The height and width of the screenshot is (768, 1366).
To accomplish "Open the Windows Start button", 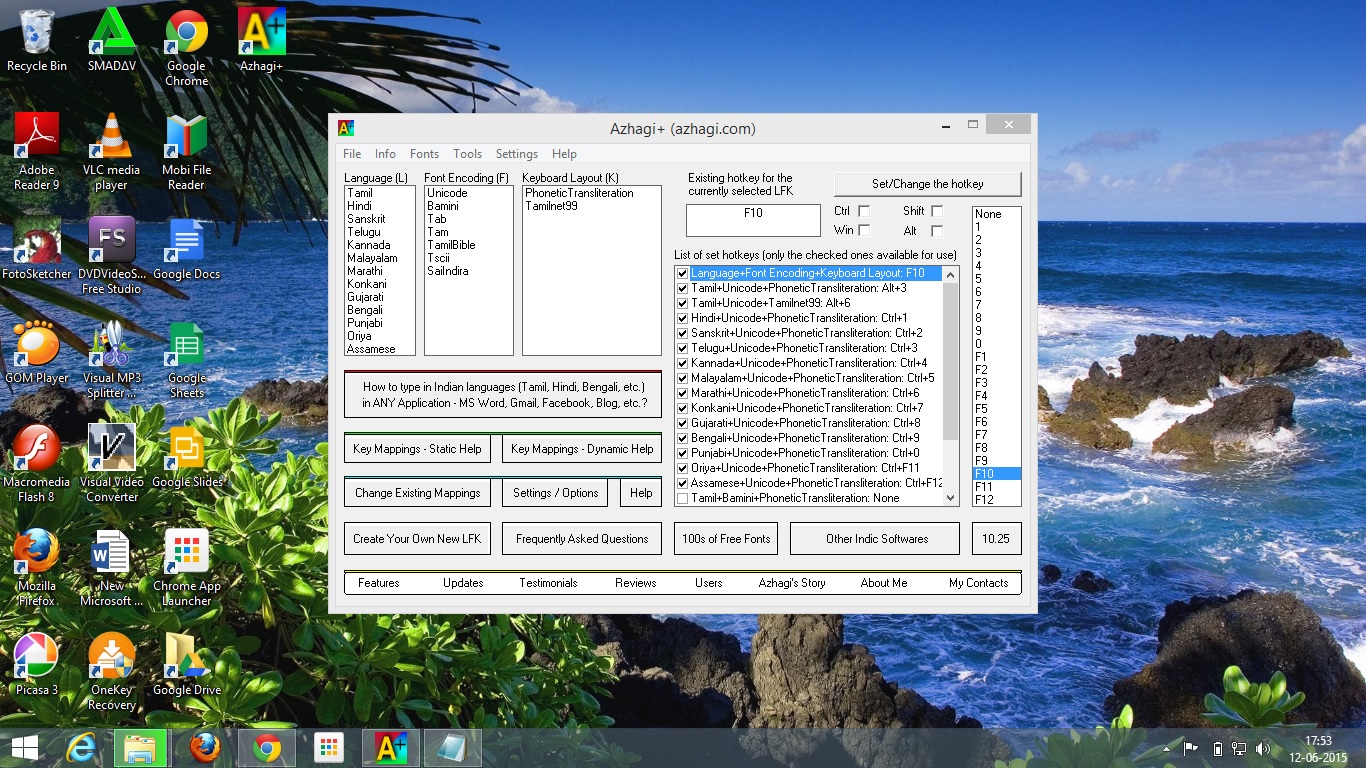I will click(25, 748).
